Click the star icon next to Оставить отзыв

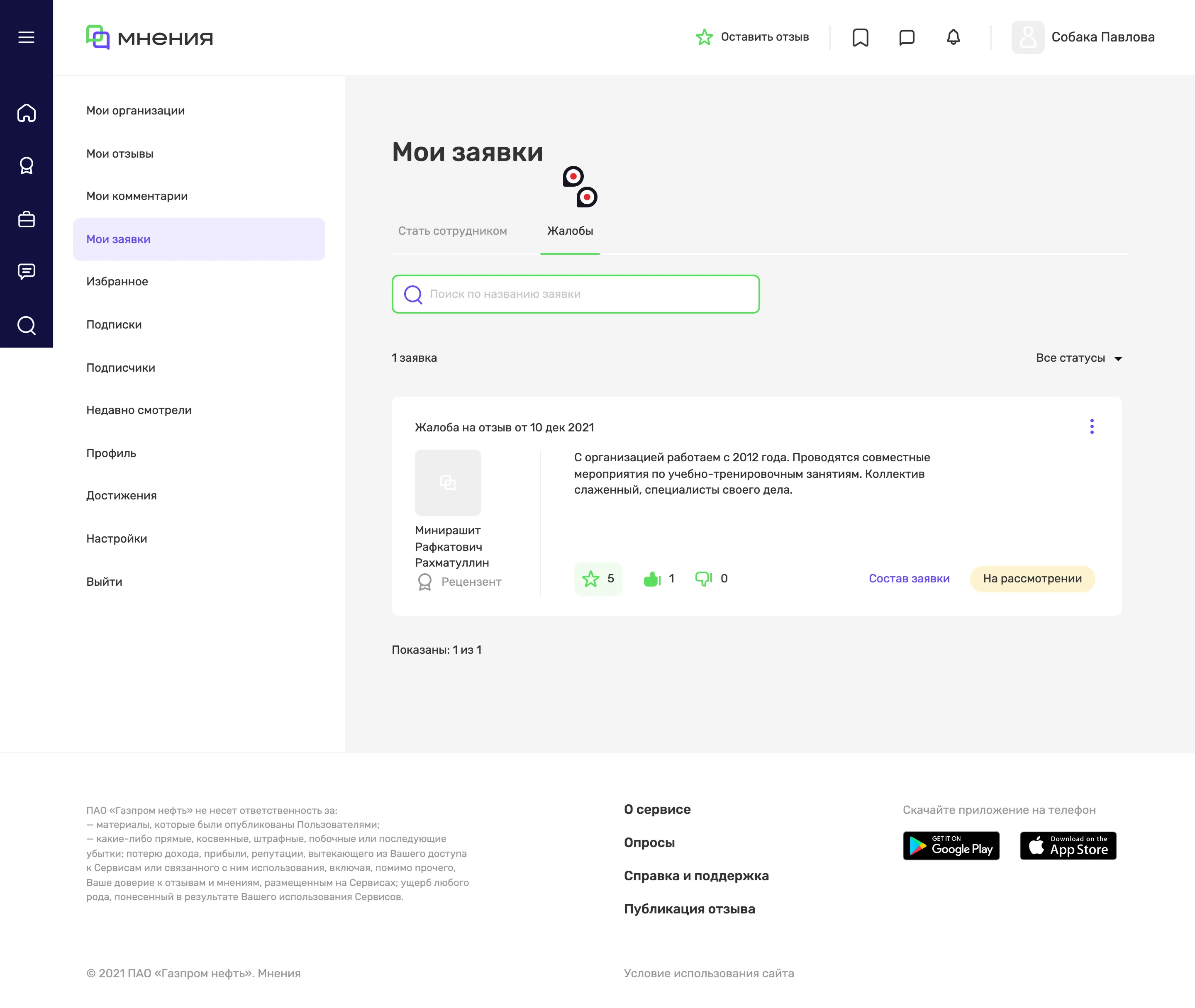coord(705,37)
